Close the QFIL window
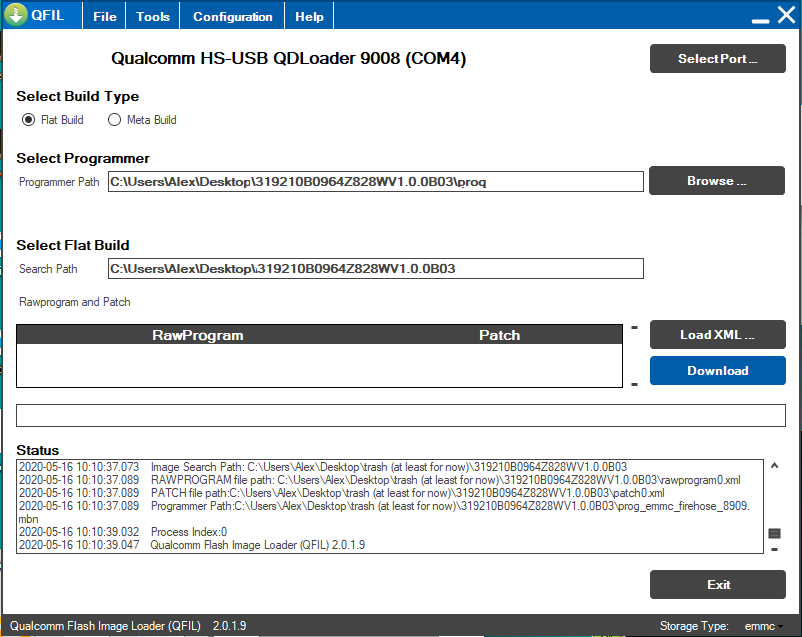The width and height of the screenshot is (802, 637). 785,16
